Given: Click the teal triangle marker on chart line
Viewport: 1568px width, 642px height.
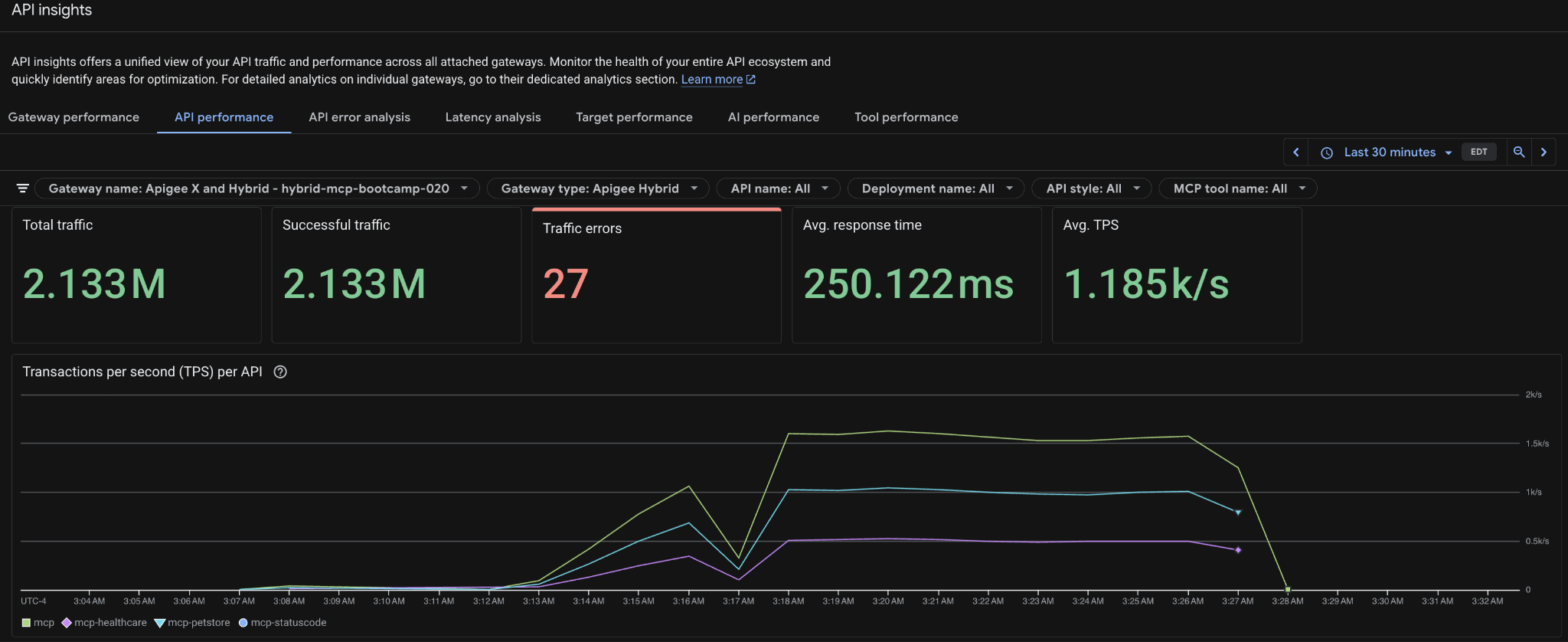Looking at the screenshot, I should pyautogui.click(x=1238, y=513).
